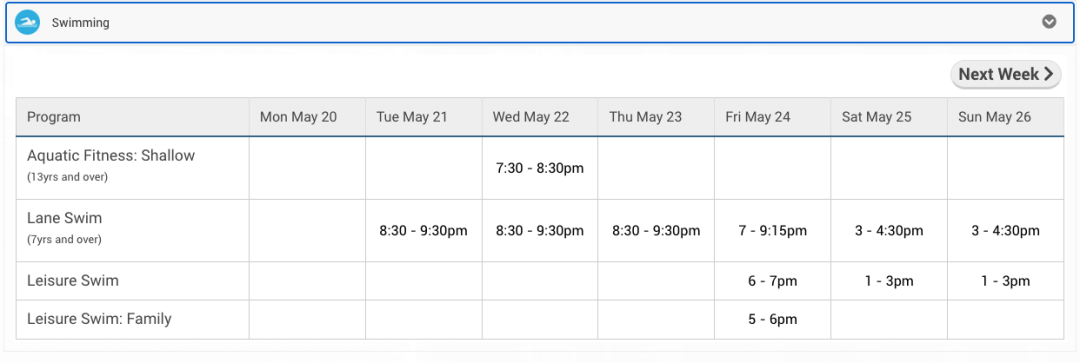Viewport: 1080px width, 363px height.
Task: Select Saturday 1 - 3pm Leisure Swim slot
Action: pyautogui.click(x=889, y=281)
